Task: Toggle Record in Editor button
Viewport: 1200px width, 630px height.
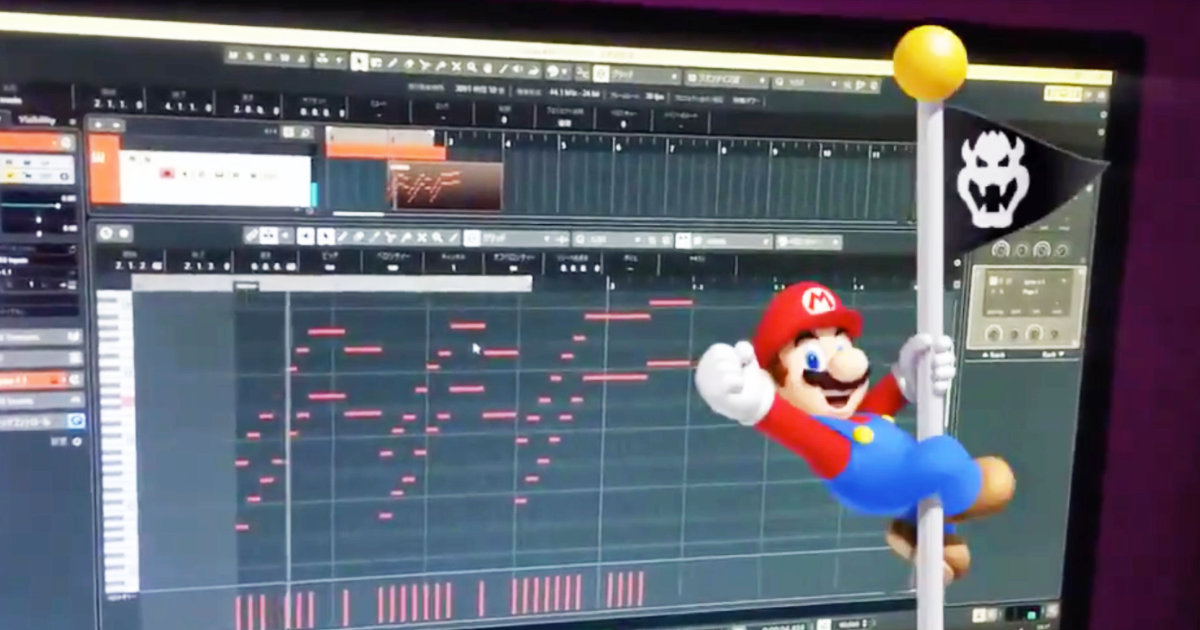Action: click(125, 233)
